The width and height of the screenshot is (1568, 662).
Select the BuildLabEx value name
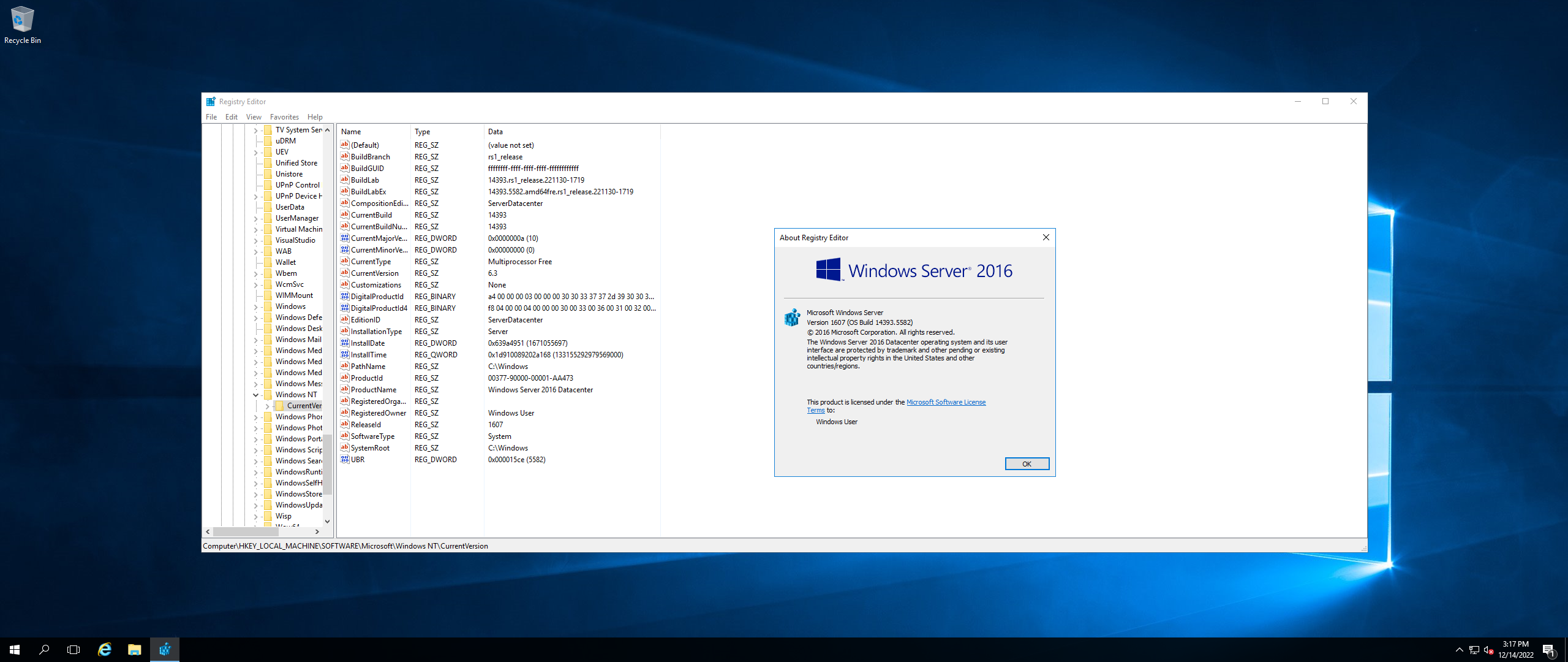[368, 192]
